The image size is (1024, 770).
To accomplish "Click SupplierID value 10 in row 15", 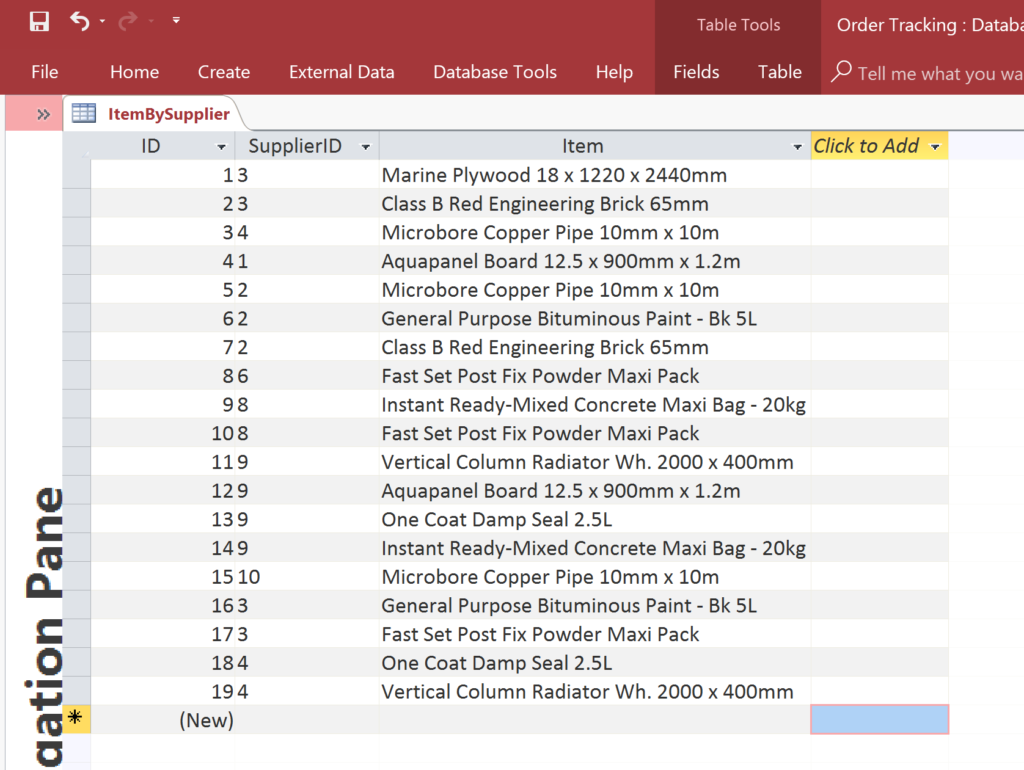I will [x=307, y=577].
